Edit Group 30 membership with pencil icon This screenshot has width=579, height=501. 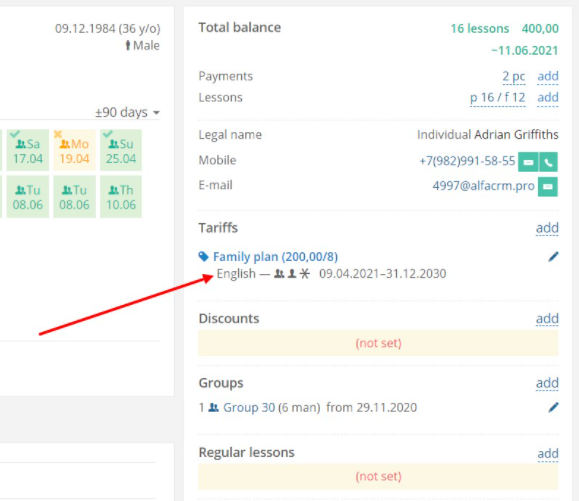coord(553,407)
